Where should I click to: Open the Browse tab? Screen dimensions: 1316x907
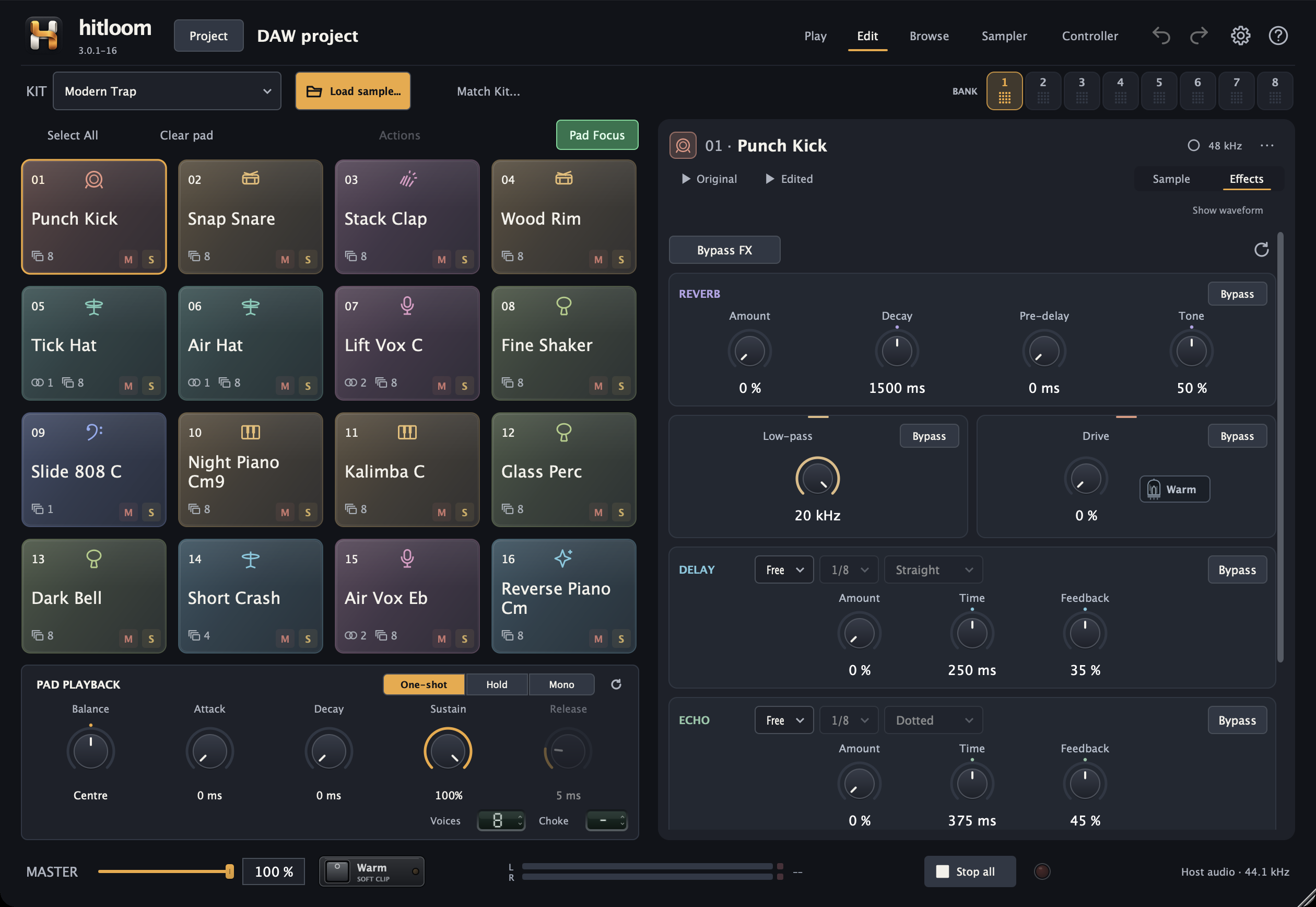click(x=929, y=36)
